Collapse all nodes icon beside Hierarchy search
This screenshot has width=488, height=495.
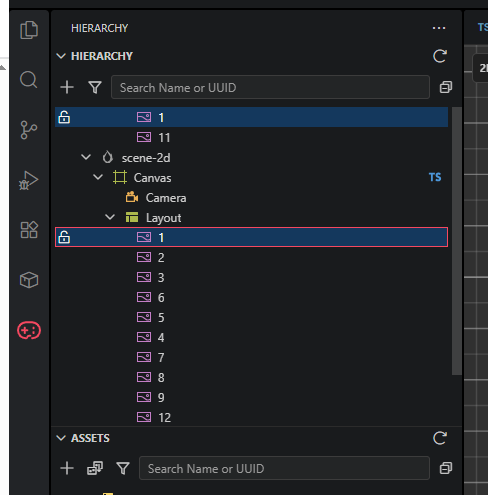[446, 87]
